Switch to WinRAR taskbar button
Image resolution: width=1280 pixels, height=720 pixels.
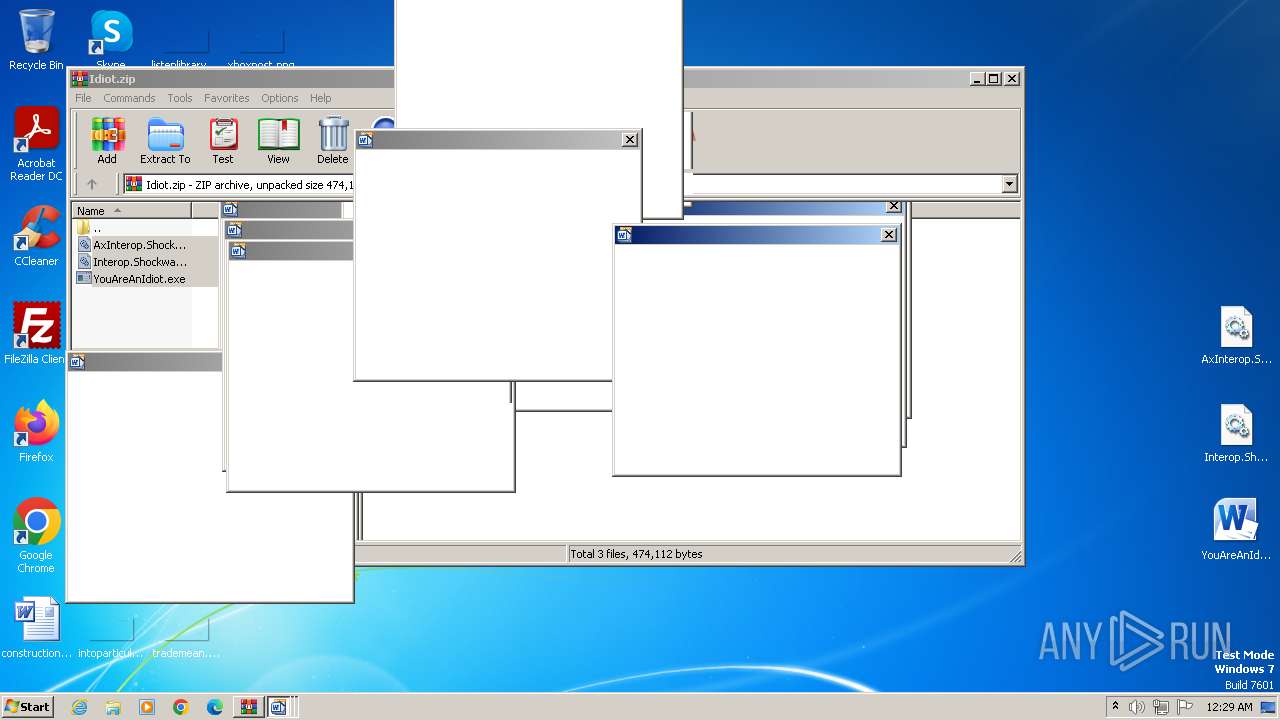point(248,707)
